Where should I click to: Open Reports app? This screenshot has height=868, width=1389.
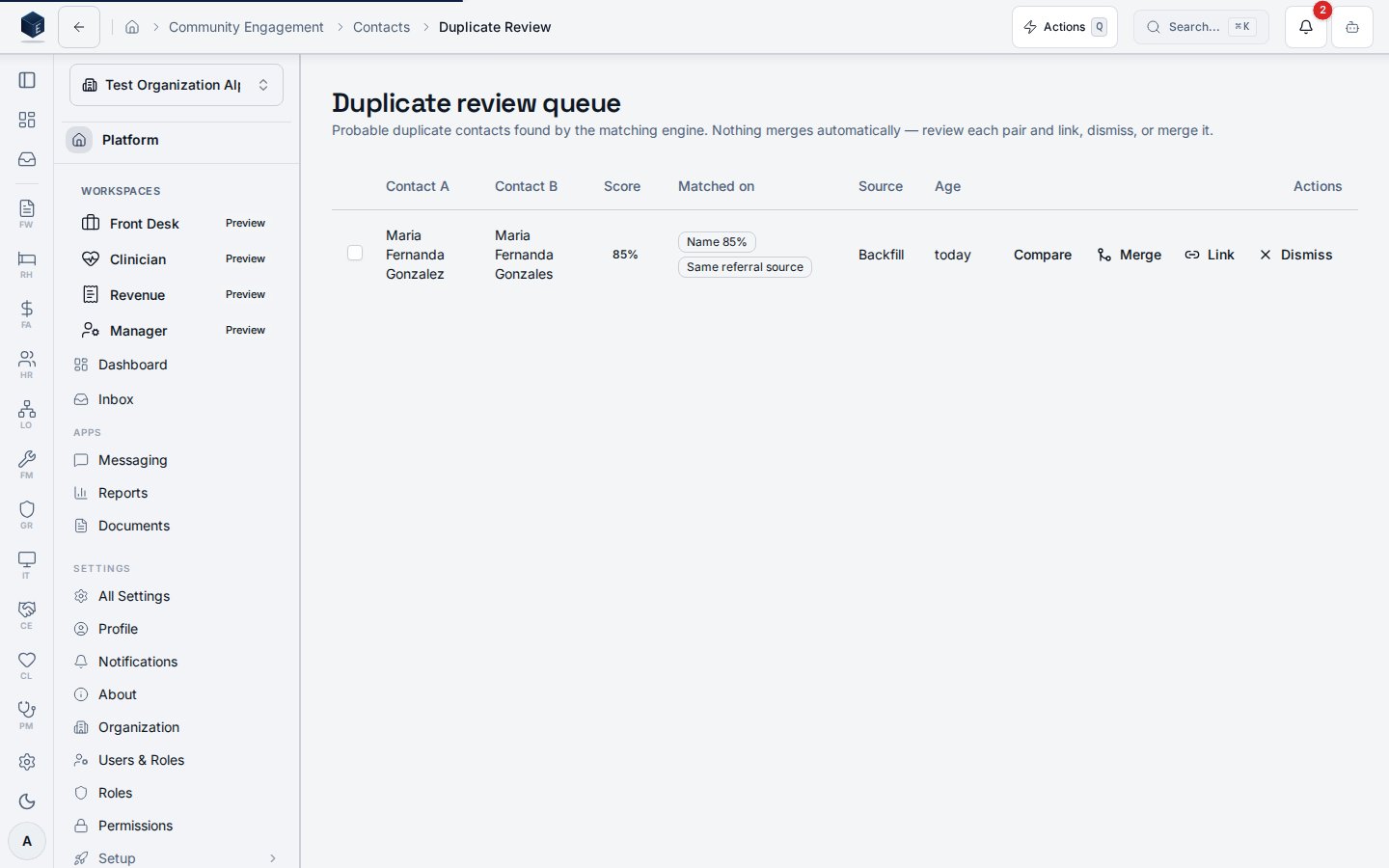[x=177, y=493]
